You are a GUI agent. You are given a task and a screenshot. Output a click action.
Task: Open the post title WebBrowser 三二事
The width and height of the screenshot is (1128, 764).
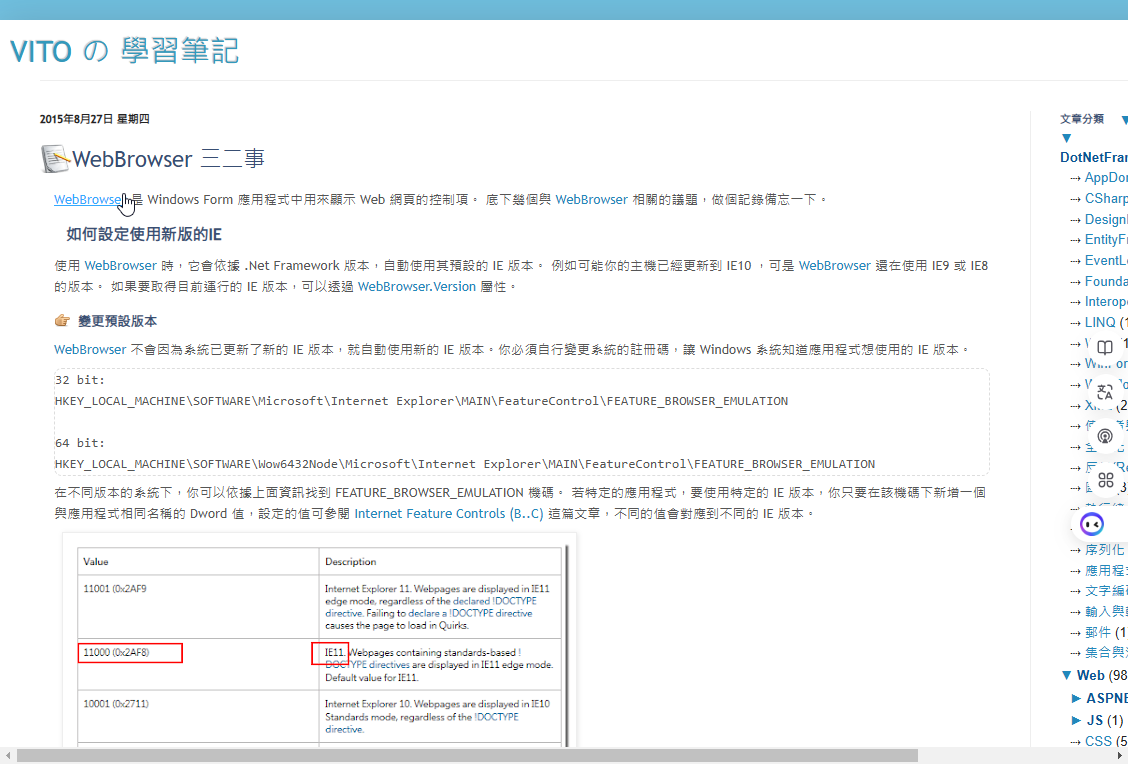pyautogui.click(x=168, y=159)
